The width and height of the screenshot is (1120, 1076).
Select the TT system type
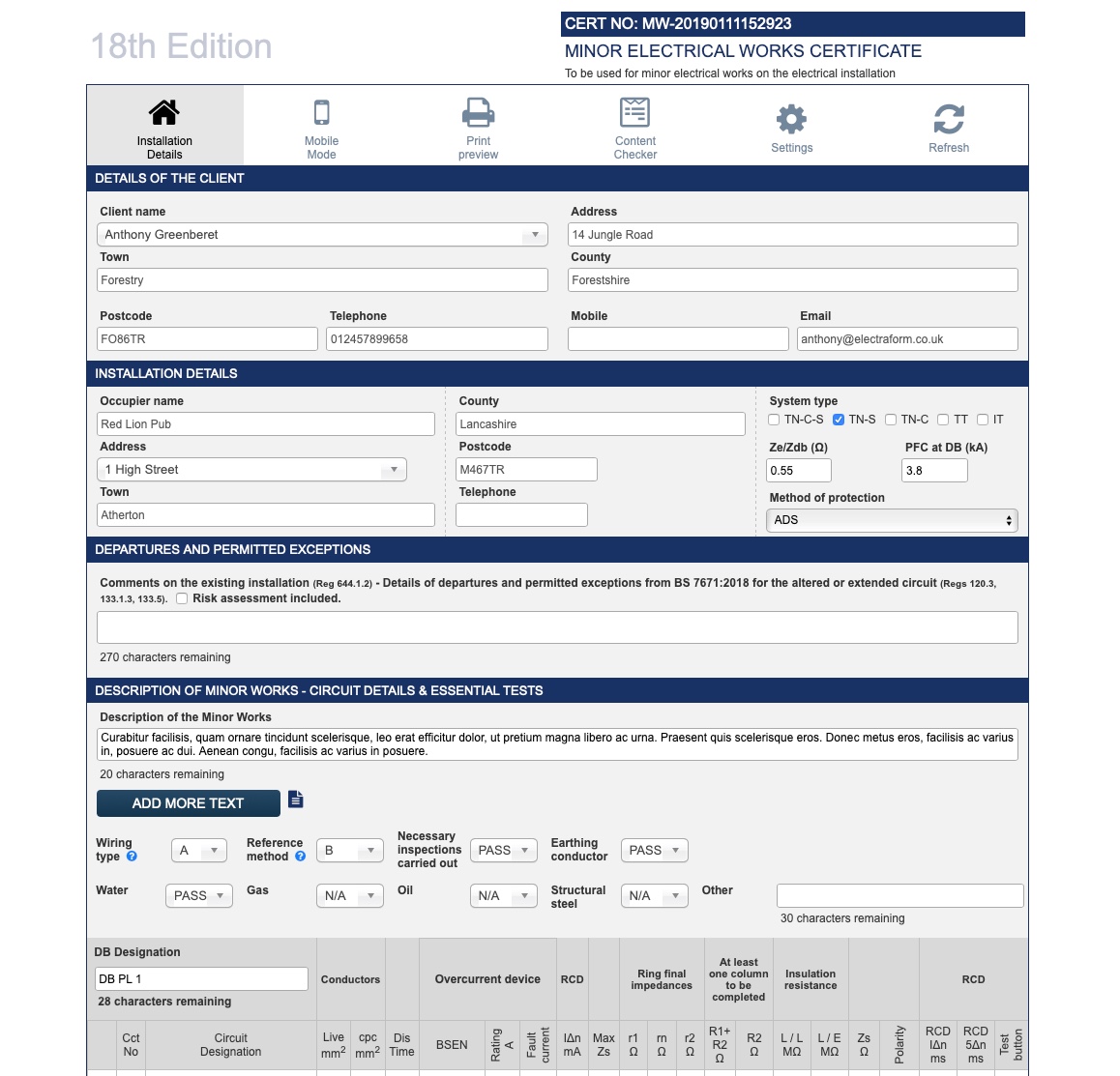point(943,419)
